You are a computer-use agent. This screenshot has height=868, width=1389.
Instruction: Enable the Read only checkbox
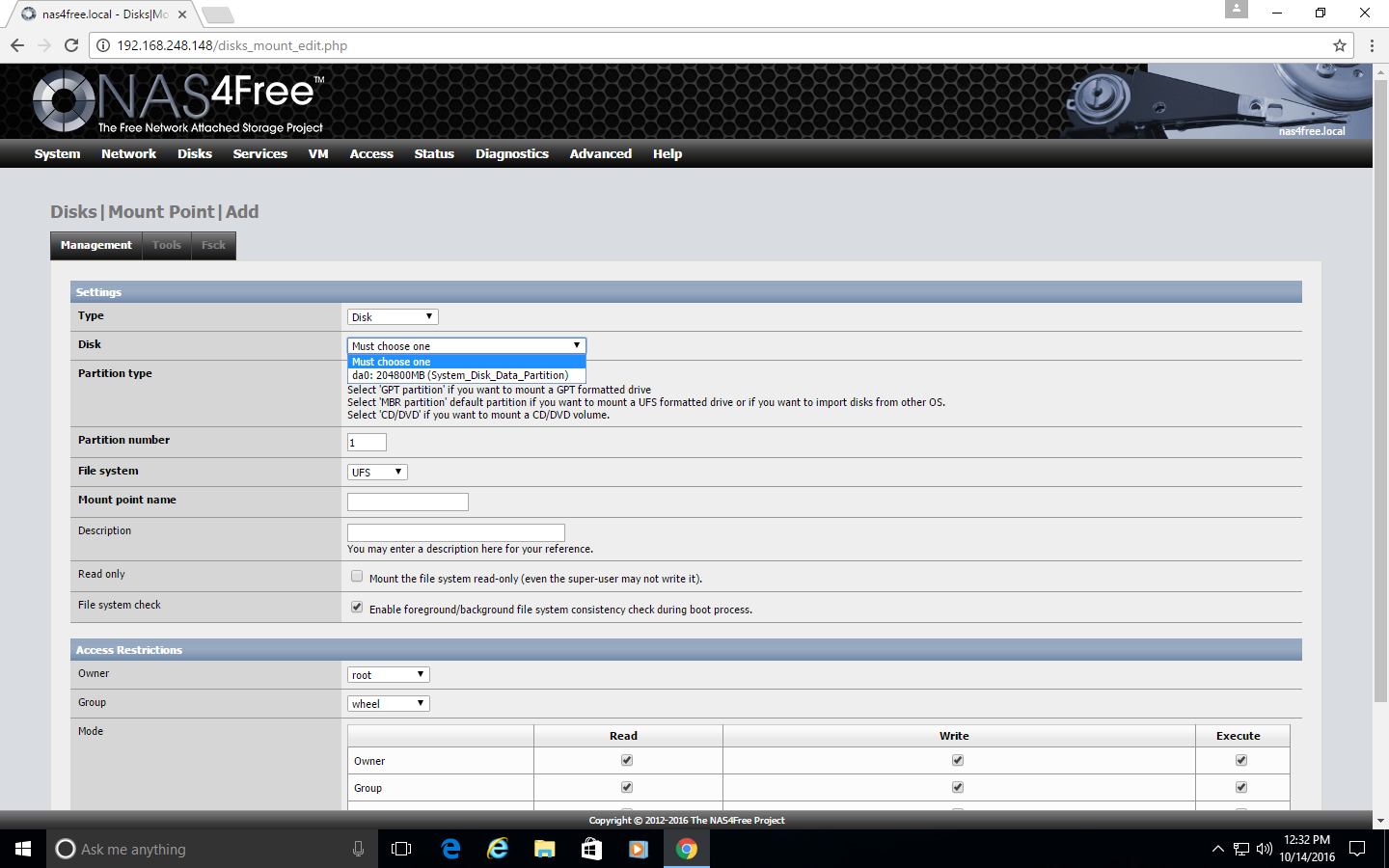pyautogui.click(x=357, y=577)
